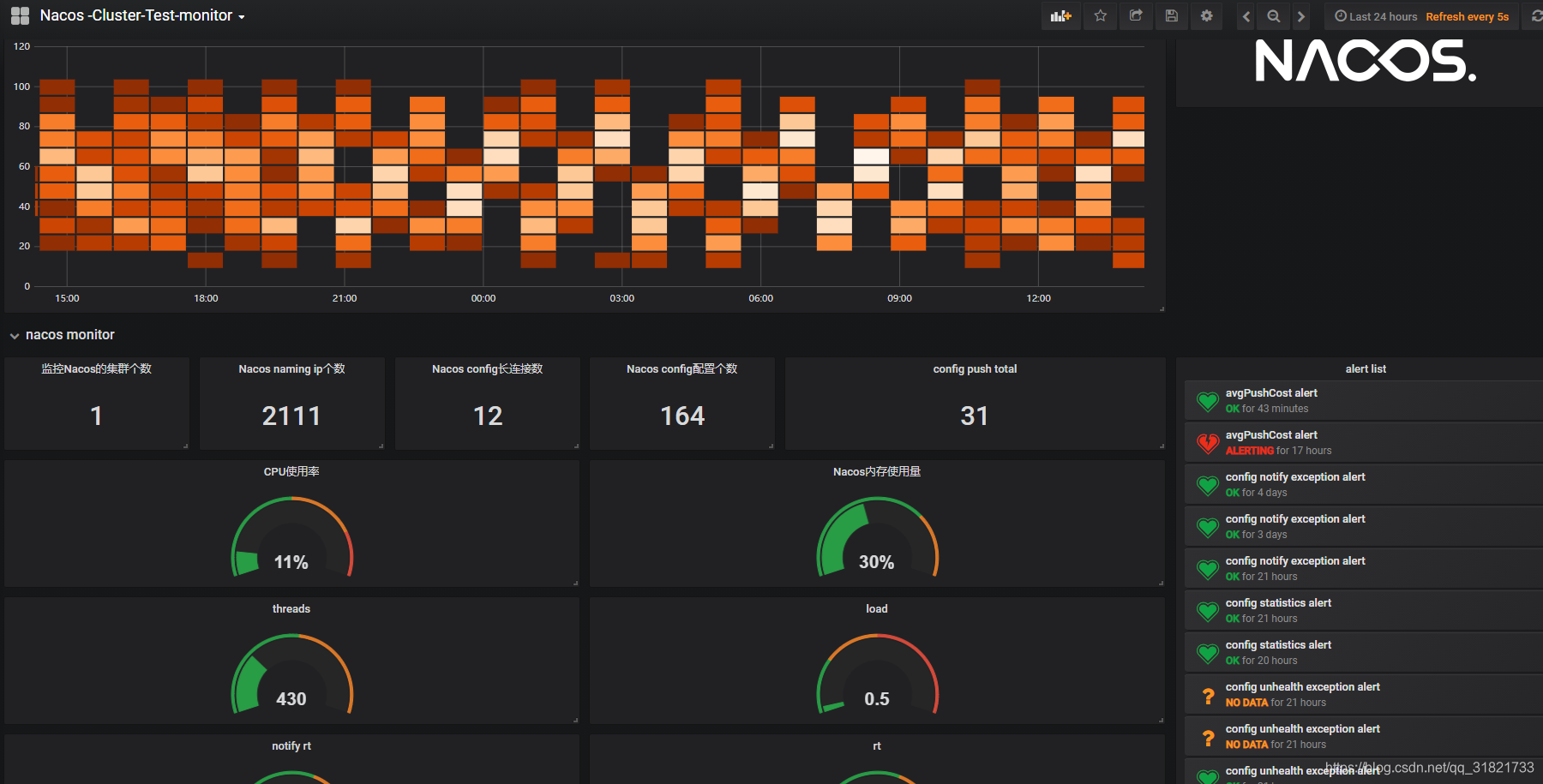Open config statistics alert OK for 21 hours
This screenshot has height=784, width=1543.
(1364, 610)
